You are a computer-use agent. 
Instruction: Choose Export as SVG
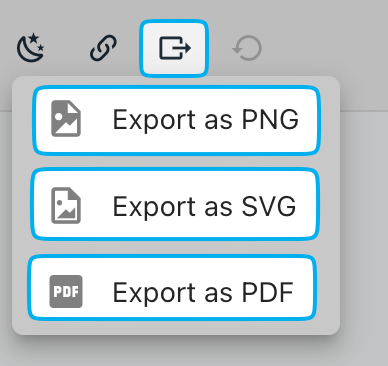coord(175,204)
